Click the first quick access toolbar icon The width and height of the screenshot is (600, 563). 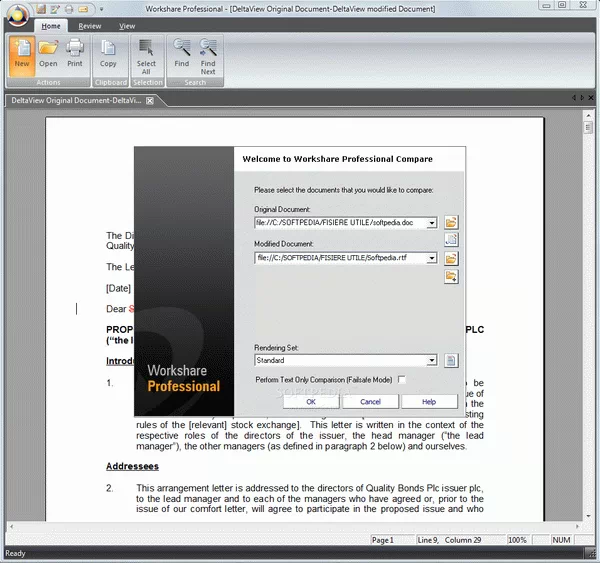[41, 8]
